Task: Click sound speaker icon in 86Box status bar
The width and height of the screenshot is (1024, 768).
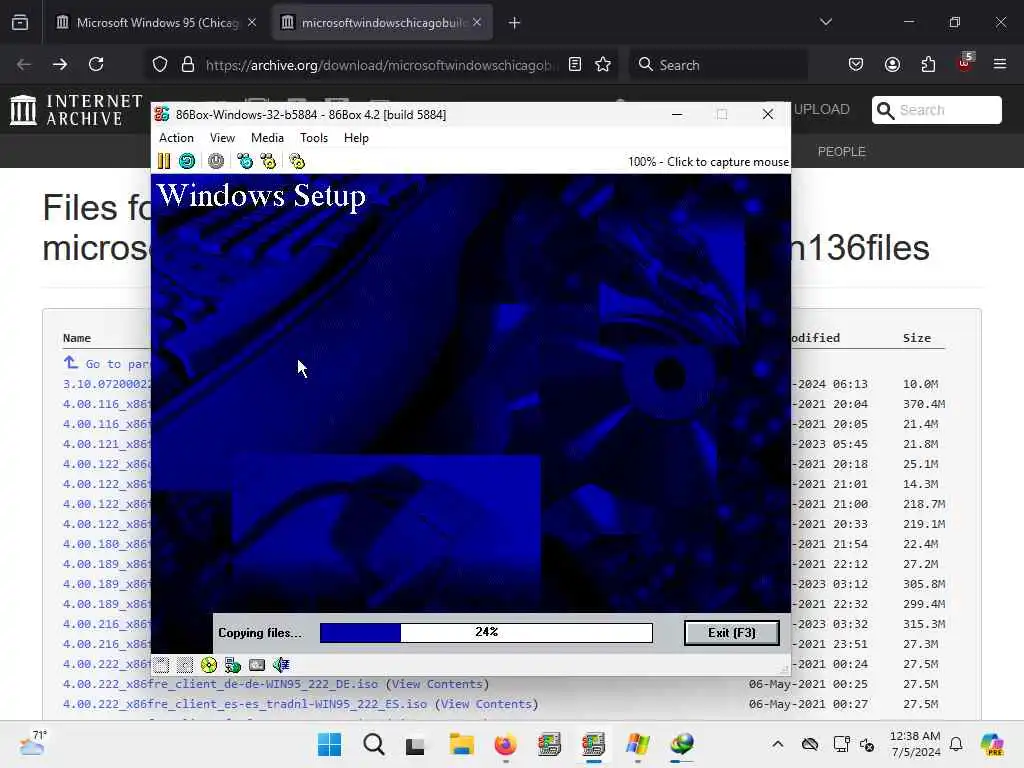Action: click(281, 665)
